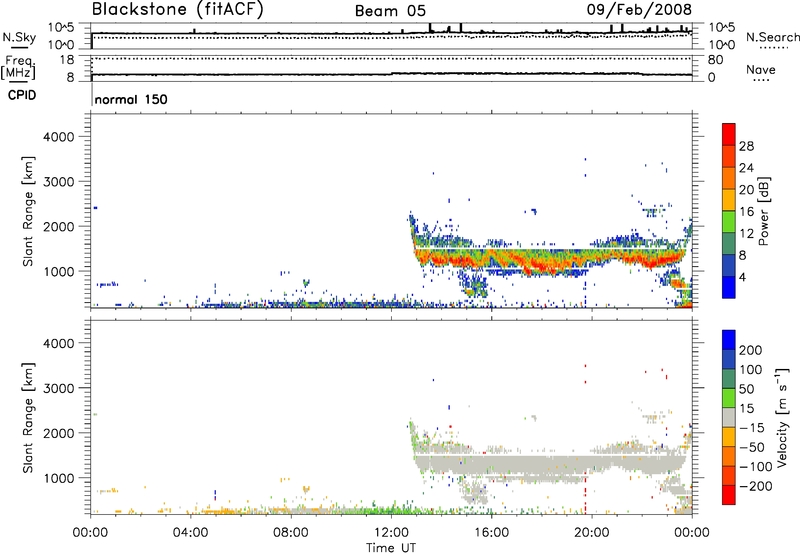Image resolution: width=800 pixels, height=554 pixels.
Task: Click the '18' frequency axis label
Action: pyautogui.click(x=67, y=60)
